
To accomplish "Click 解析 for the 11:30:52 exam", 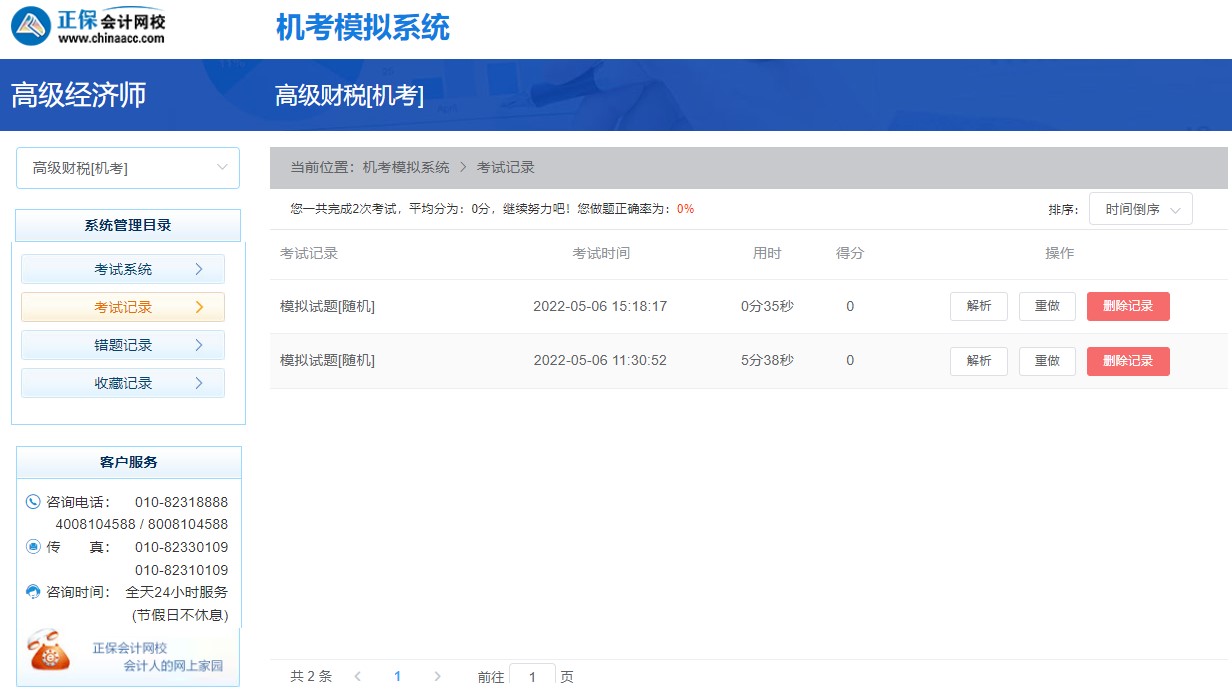I will [978, 361].
